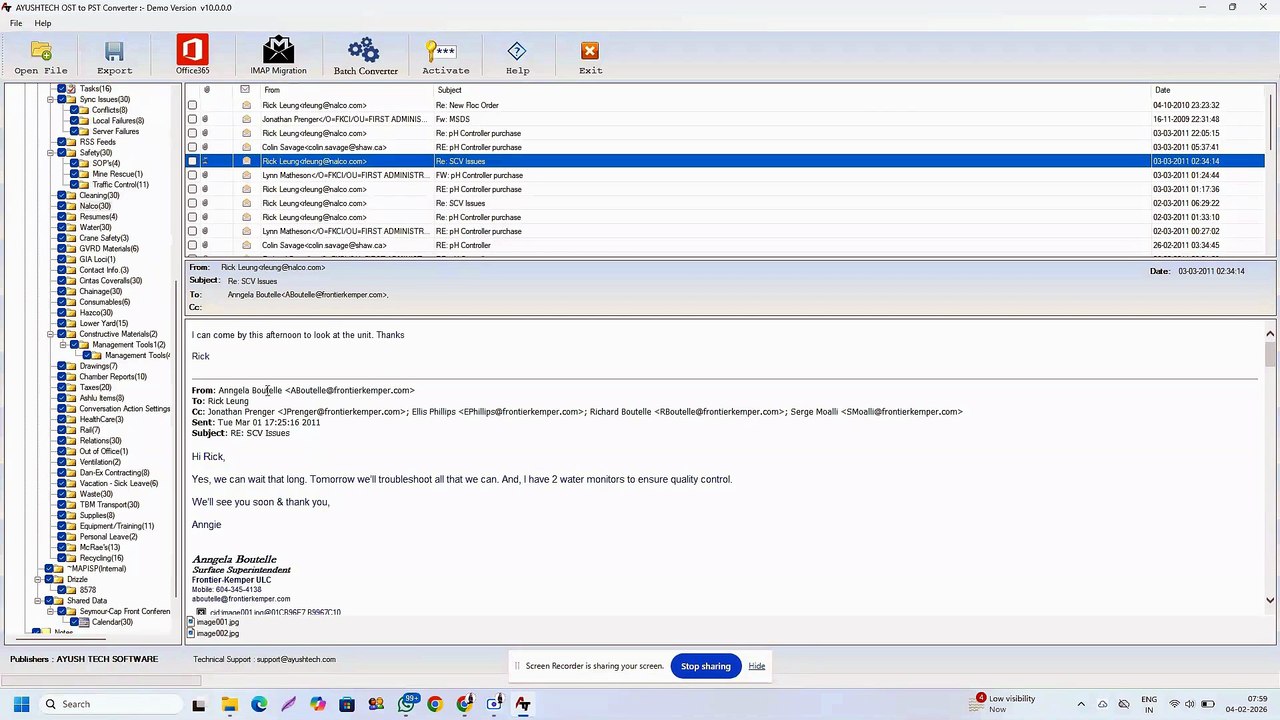
Task: Open the File menu
Action: [x=16, y=23]
